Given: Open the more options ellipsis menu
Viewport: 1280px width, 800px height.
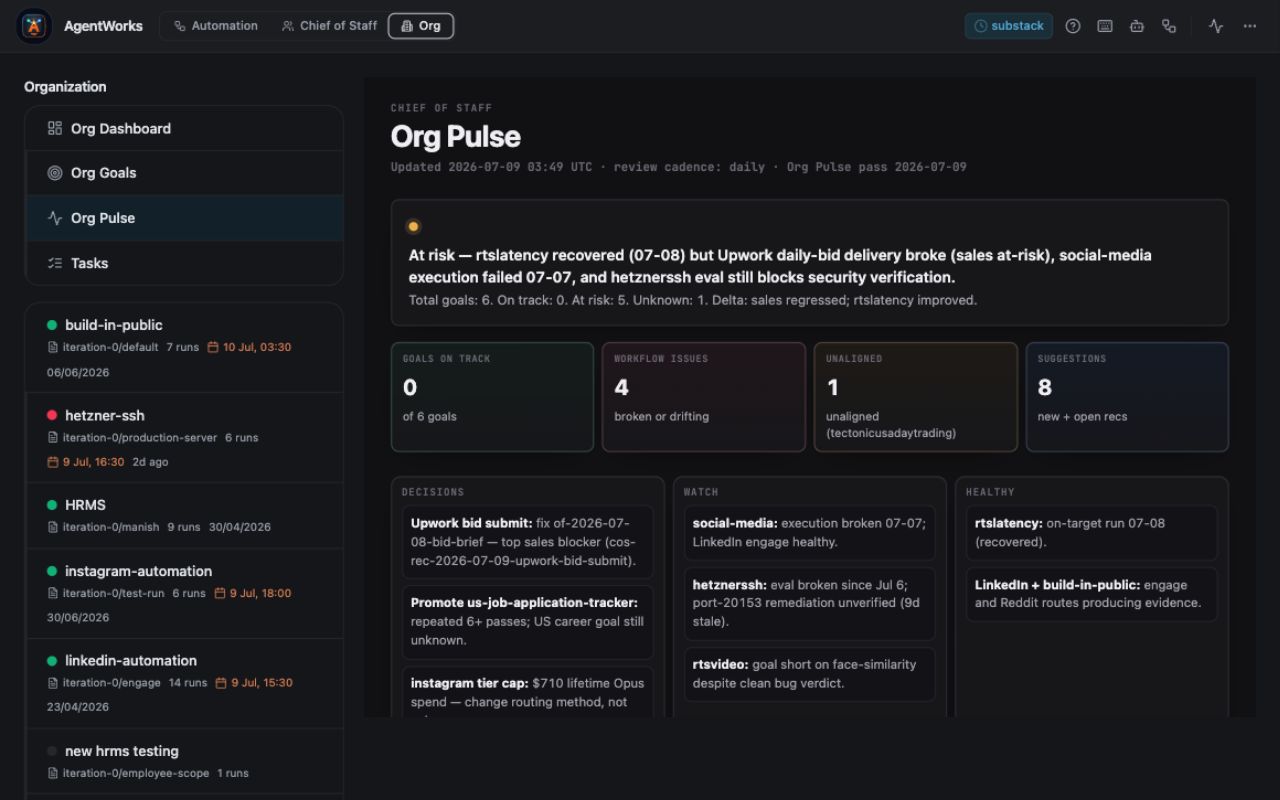Looking at the screenshot, I should 1250,26.
